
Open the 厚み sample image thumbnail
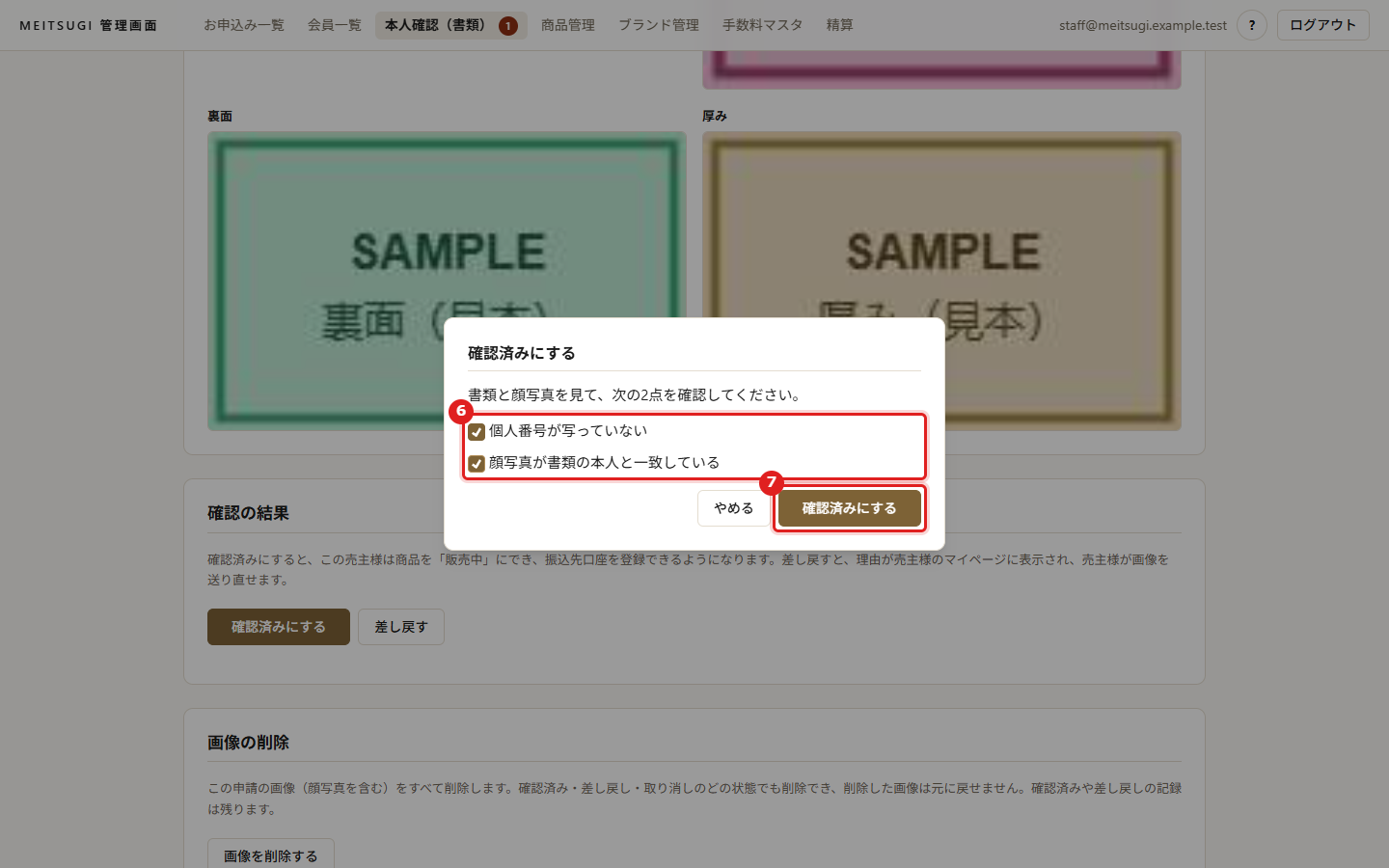coord(942,281)
